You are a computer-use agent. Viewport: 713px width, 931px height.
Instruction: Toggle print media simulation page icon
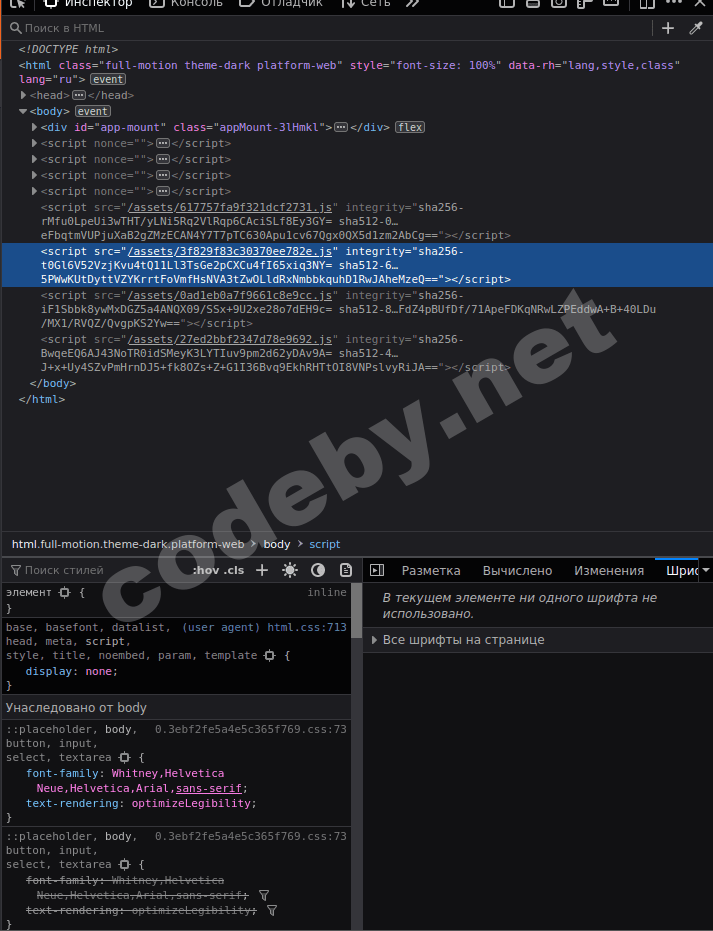click(x=346, y=570)
